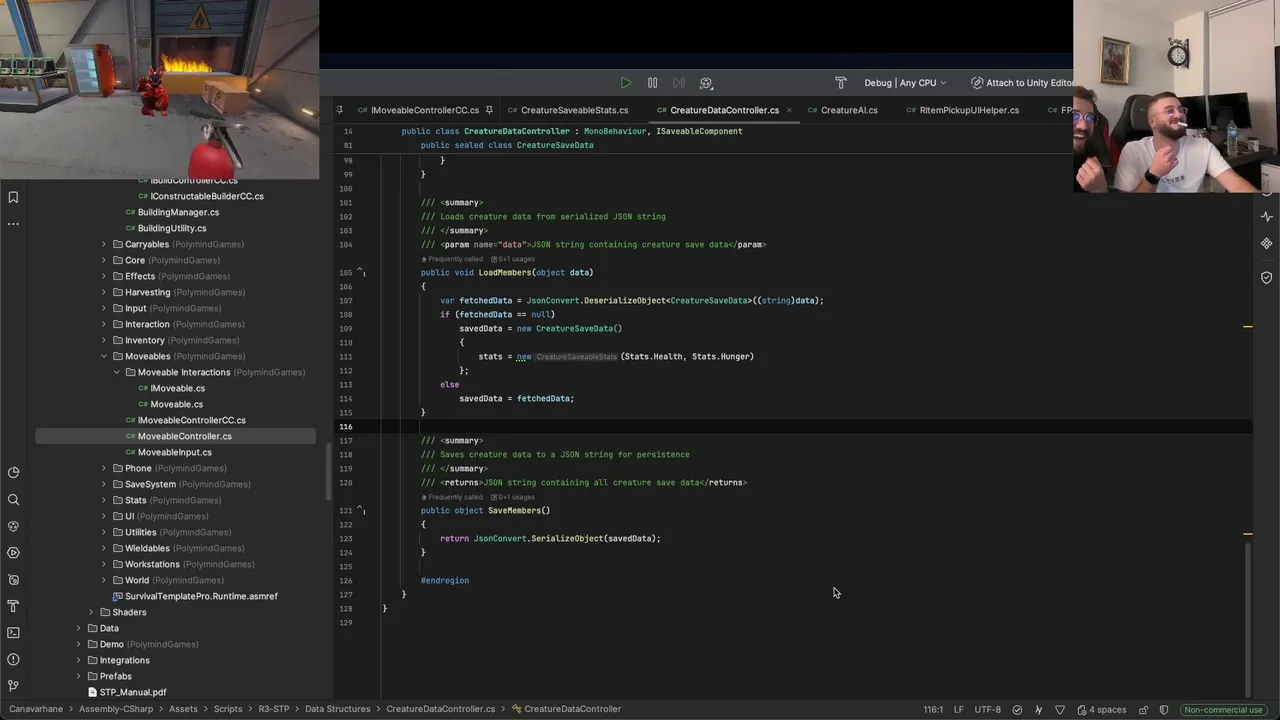Open Moveable.cs in project tree

click(x=176, y=404)
